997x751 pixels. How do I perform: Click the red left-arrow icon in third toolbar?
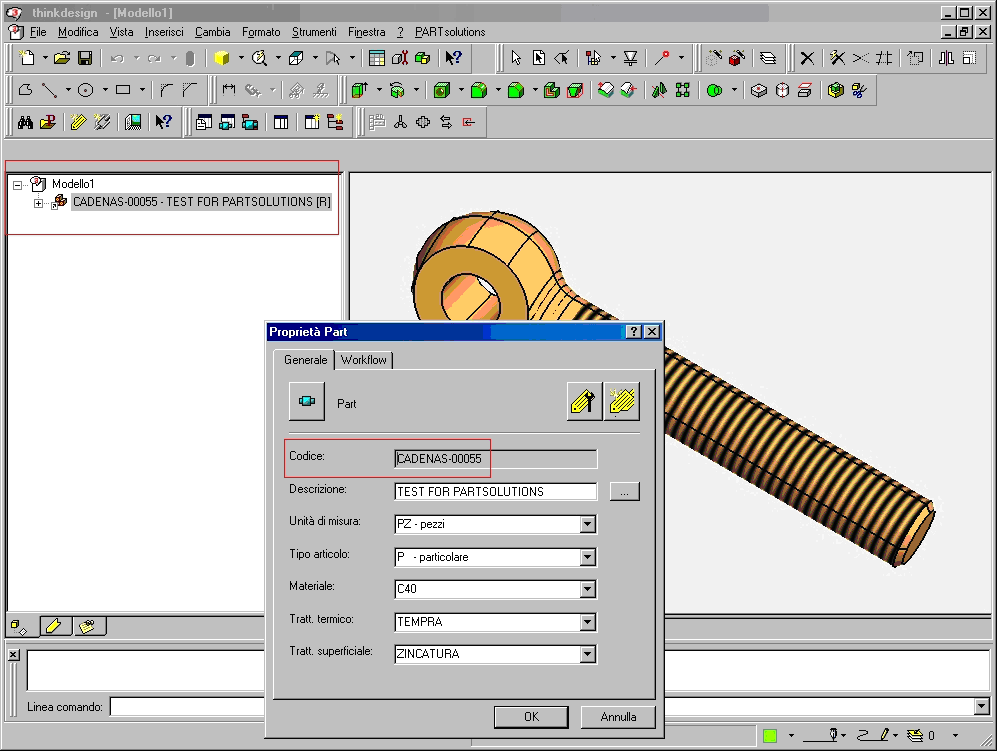click(x=469, y=122)
